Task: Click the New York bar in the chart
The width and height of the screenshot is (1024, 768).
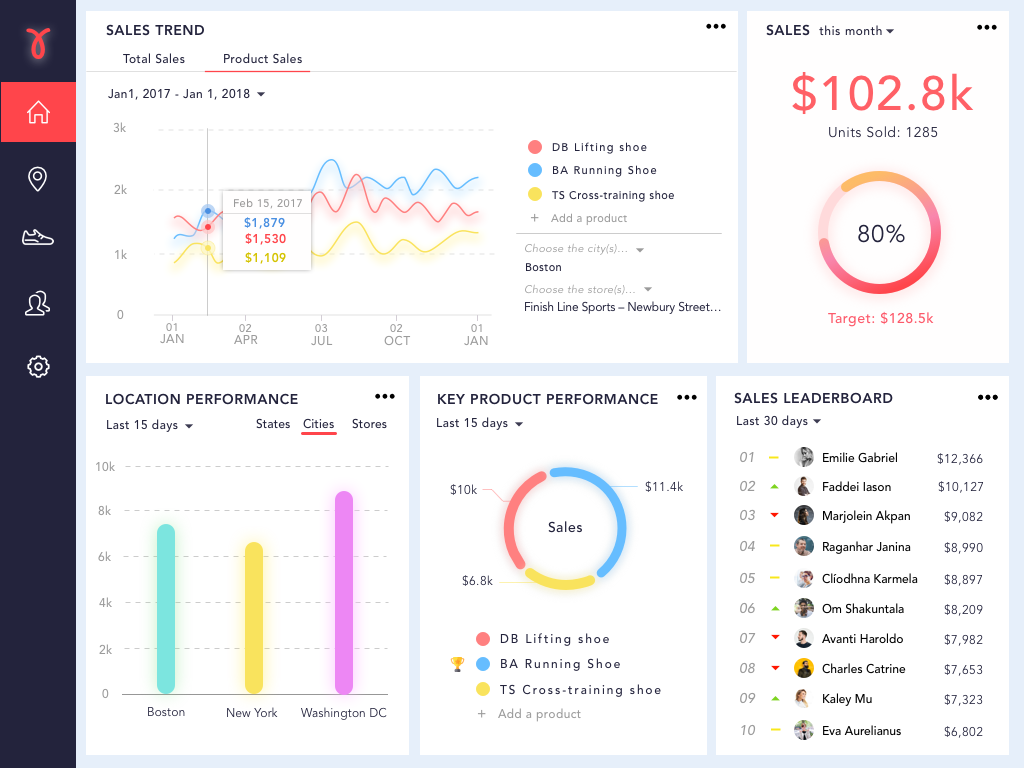Action: click(x=254, y=618)
